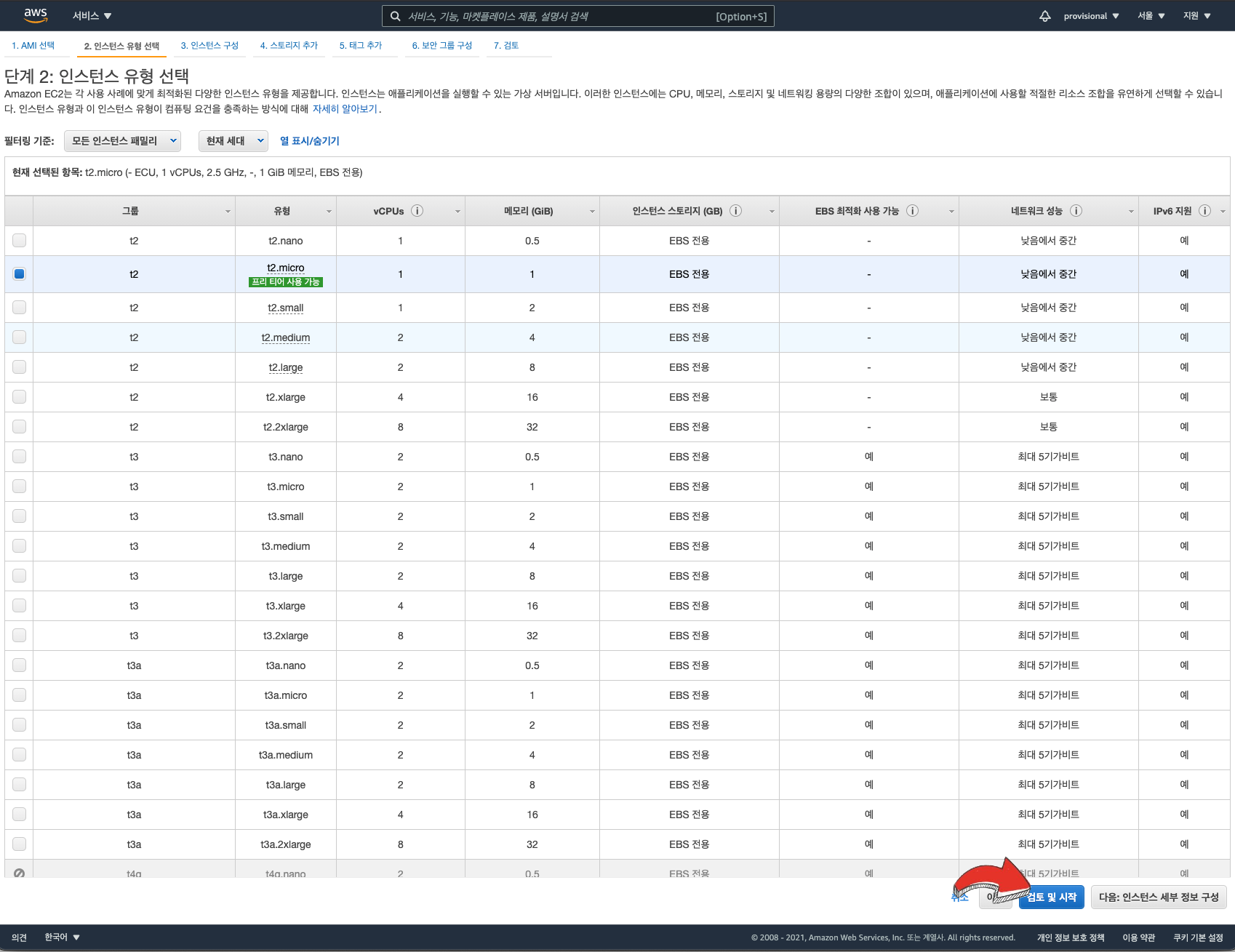Open the Support menu dropdown
1235x952 pixels.
[x=1196, y=16]
